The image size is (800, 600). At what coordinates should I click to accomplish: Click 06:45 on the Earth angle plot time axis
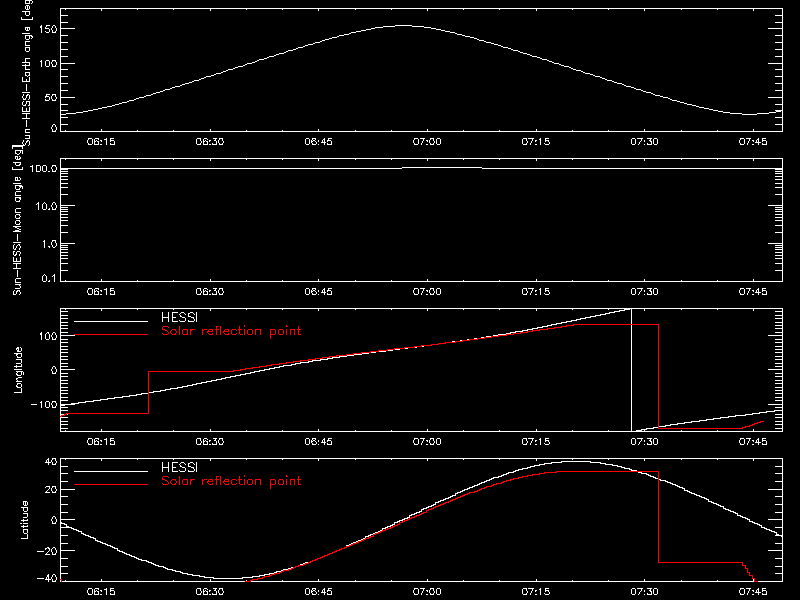coord(318,141)
